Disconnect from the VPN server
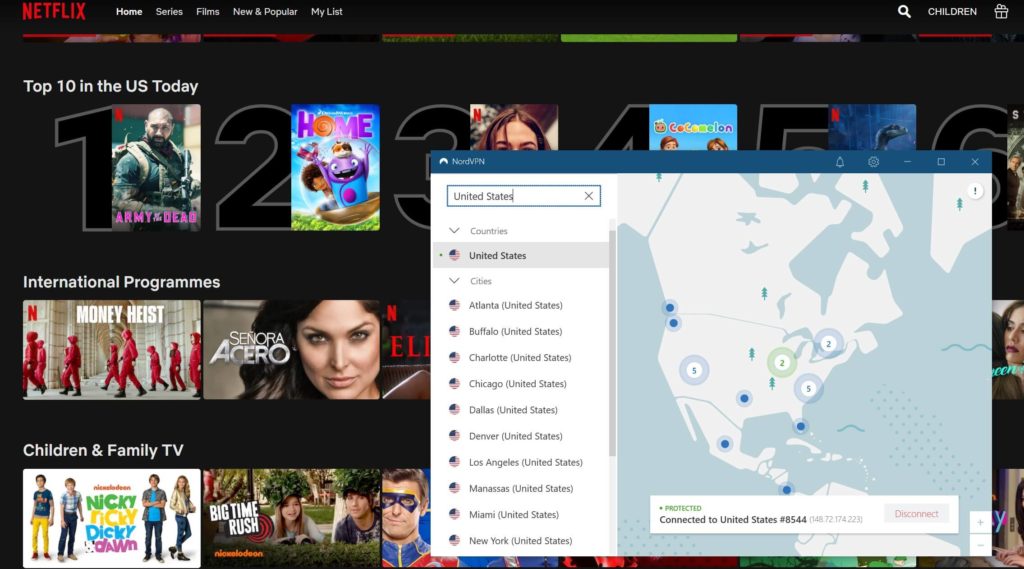Image resolution: width=1024 pixels, height=569 pixels. [x=916, y=514]
